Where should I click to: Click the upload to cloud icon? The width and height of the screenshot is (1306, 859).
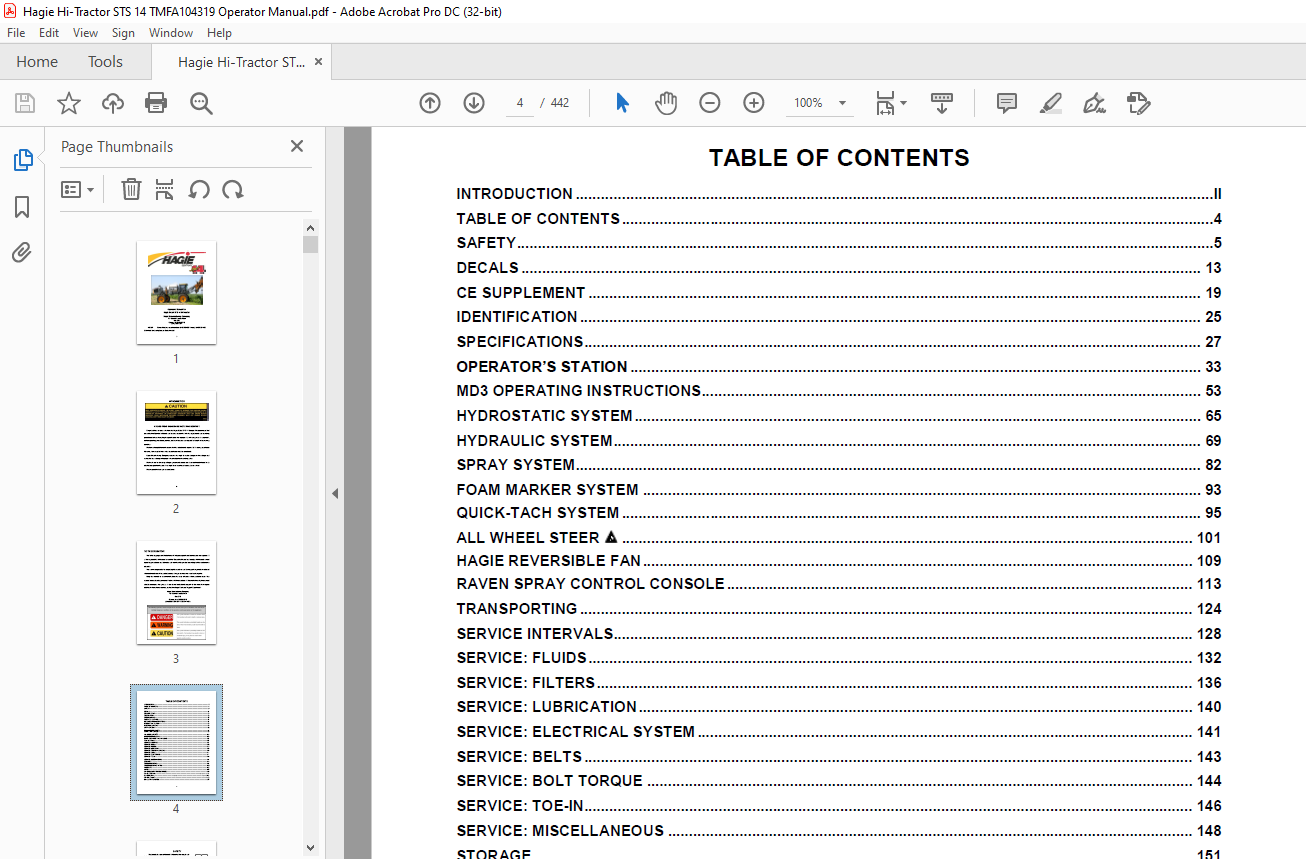(x=113, y=103)
